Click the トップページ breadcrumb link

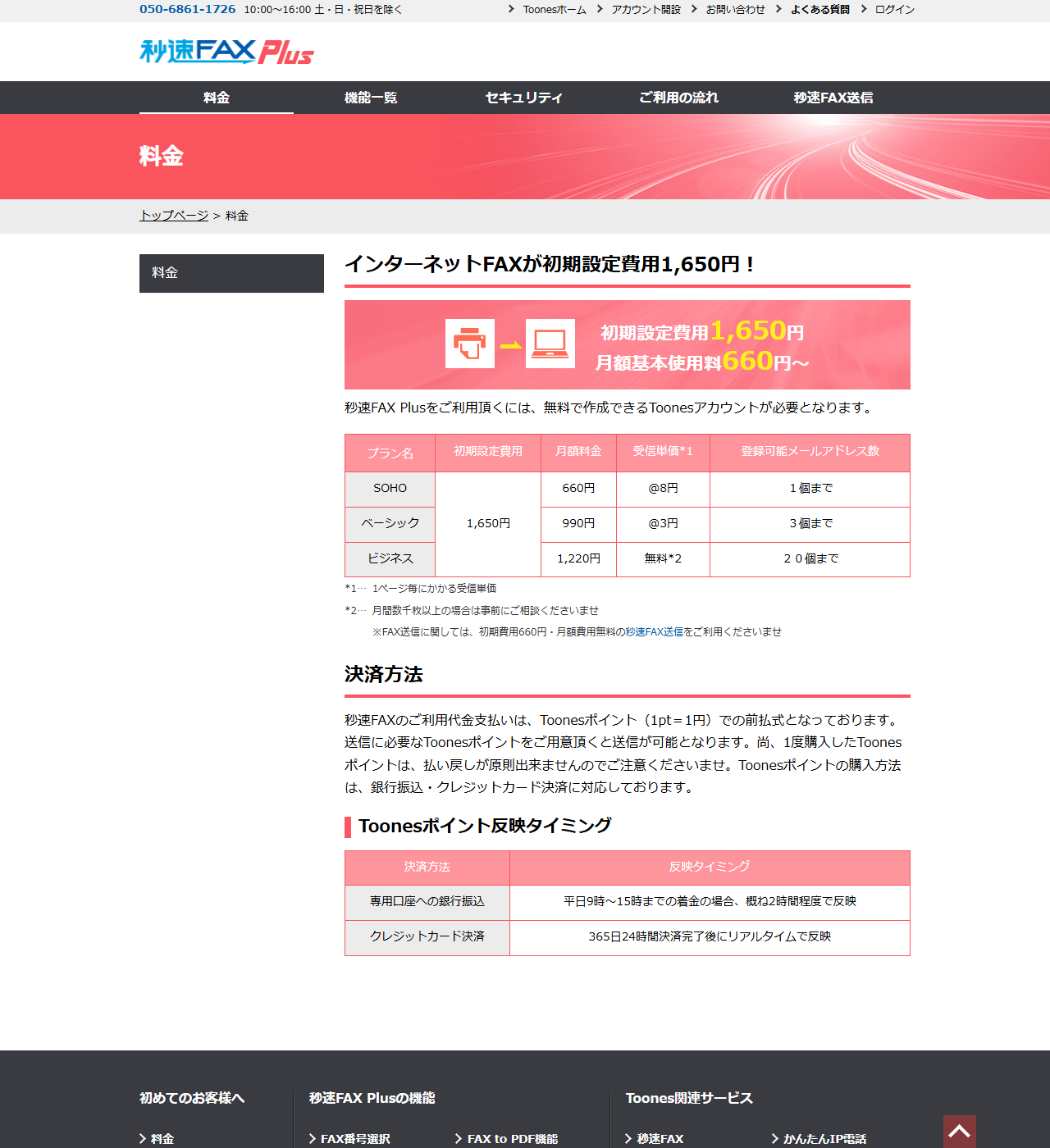pyautogui.click(x=174, y=216)
